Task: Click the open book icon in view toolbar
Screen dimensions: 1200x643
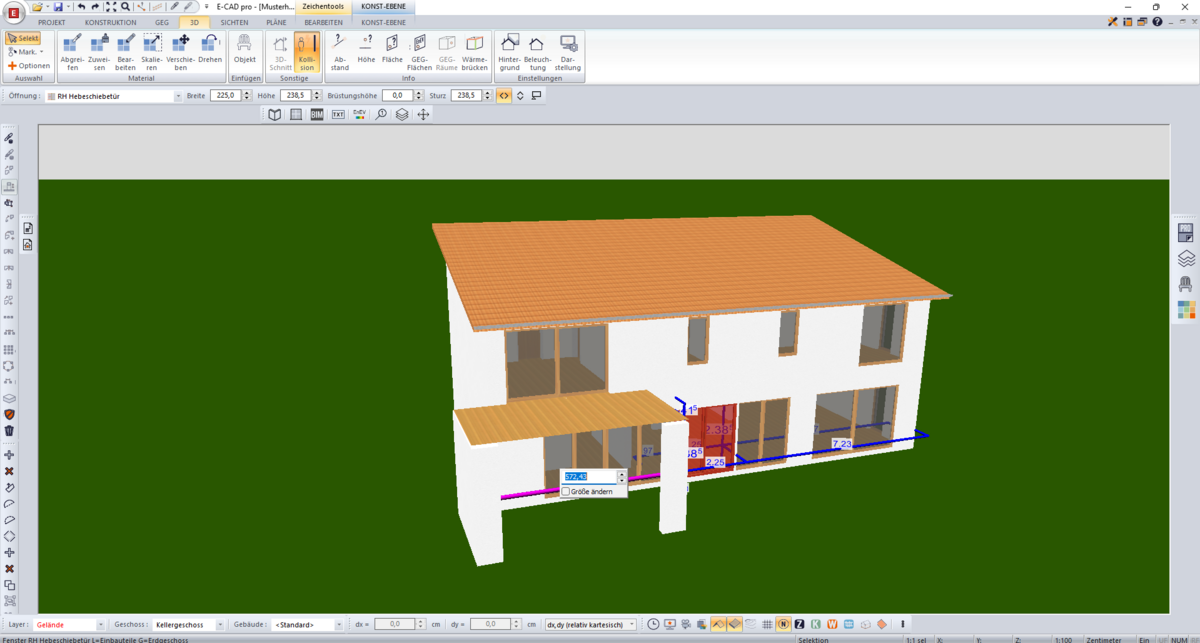Action: click(x=275, y=115)
